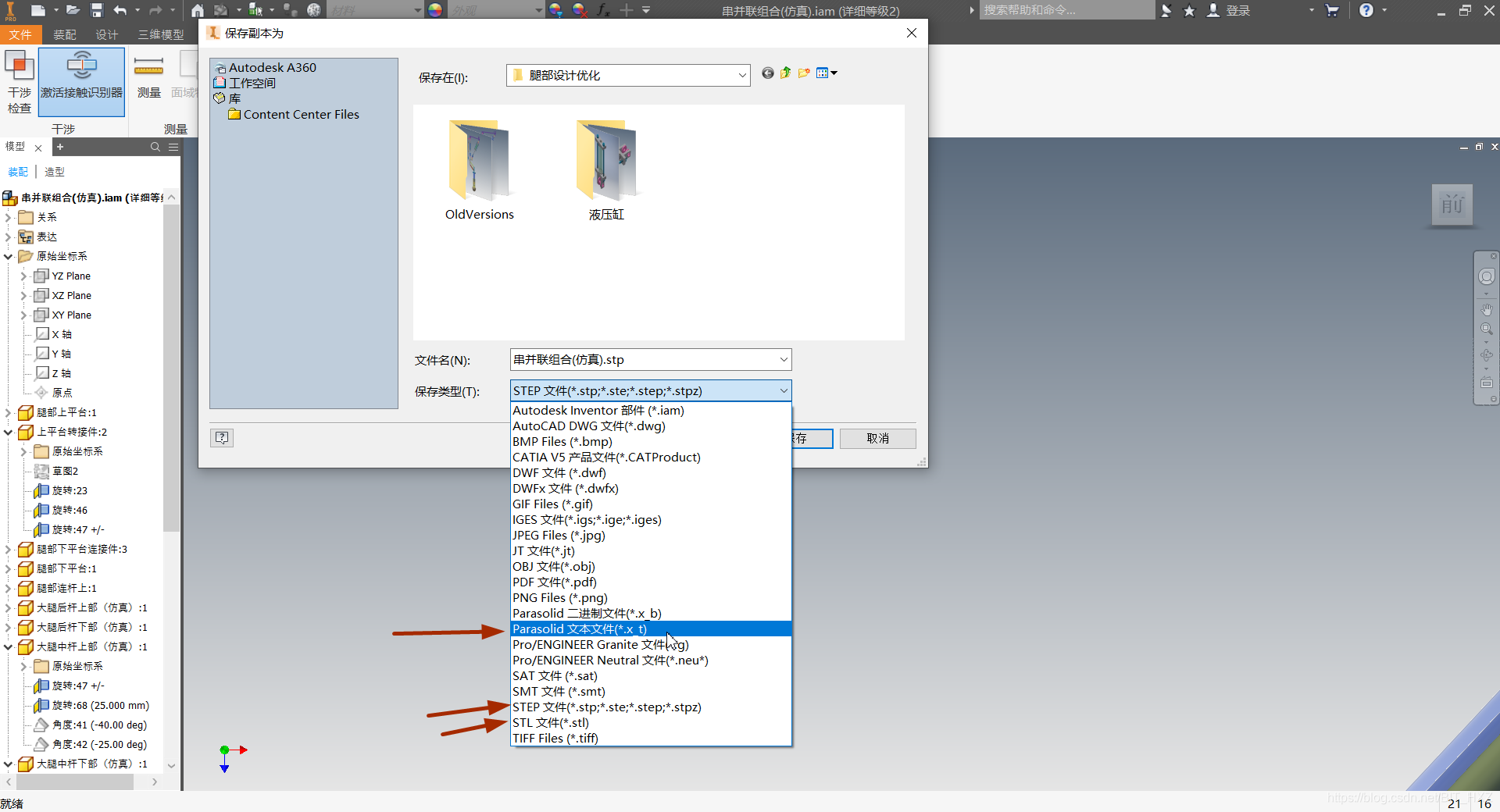Select 工作空间 in dialog sidebar
Viewport: 1500px width, 812px height.
pos(245,83)
